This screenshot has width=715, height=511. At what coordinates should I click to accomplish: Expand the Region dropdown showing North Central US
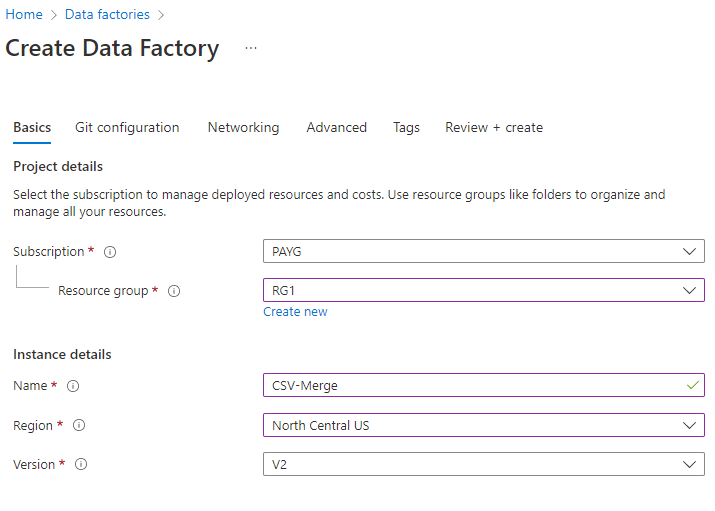tap(483, 426)
